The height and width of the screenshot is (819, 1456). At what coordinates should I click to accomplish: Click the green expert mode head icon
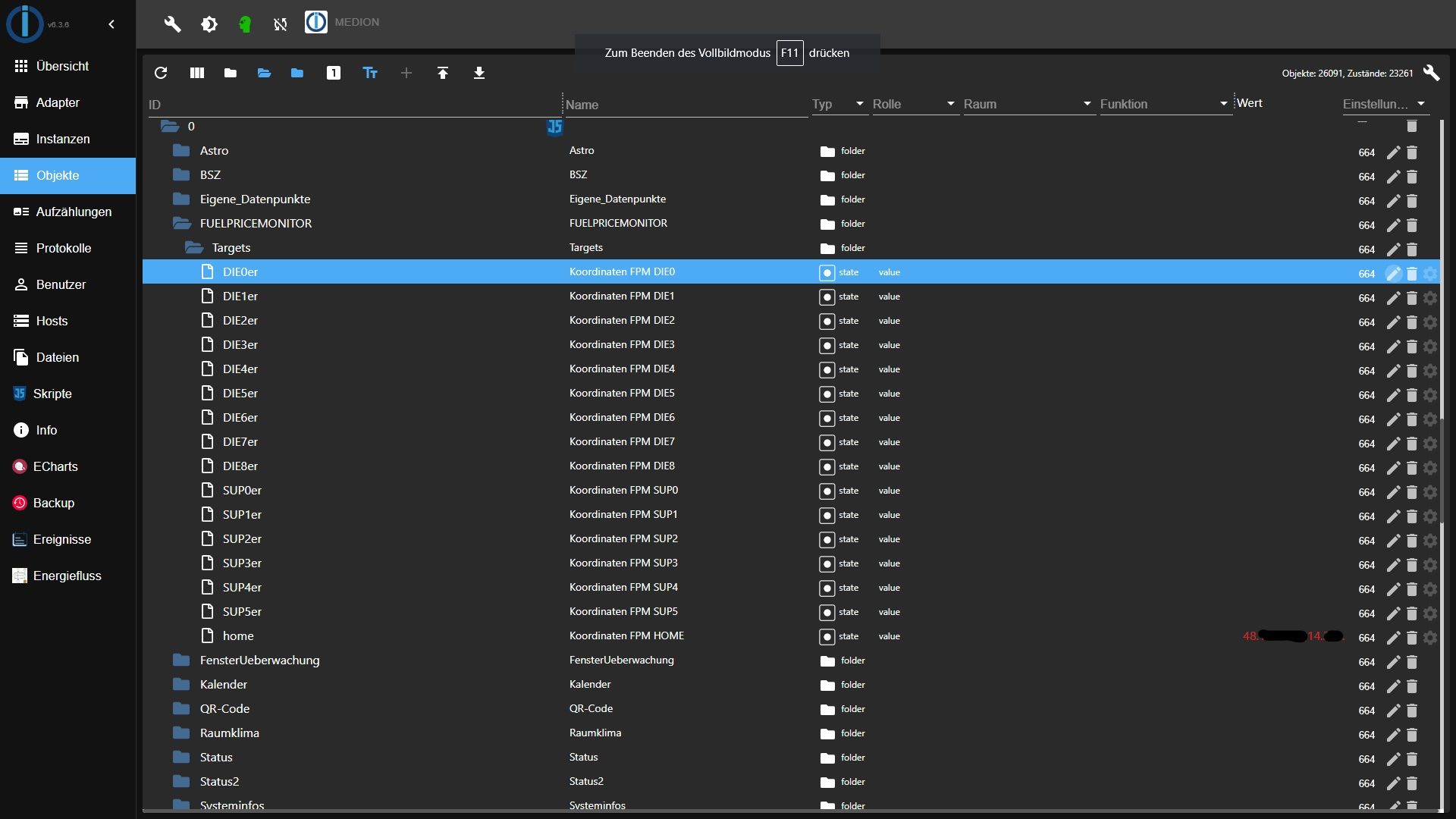244,24
